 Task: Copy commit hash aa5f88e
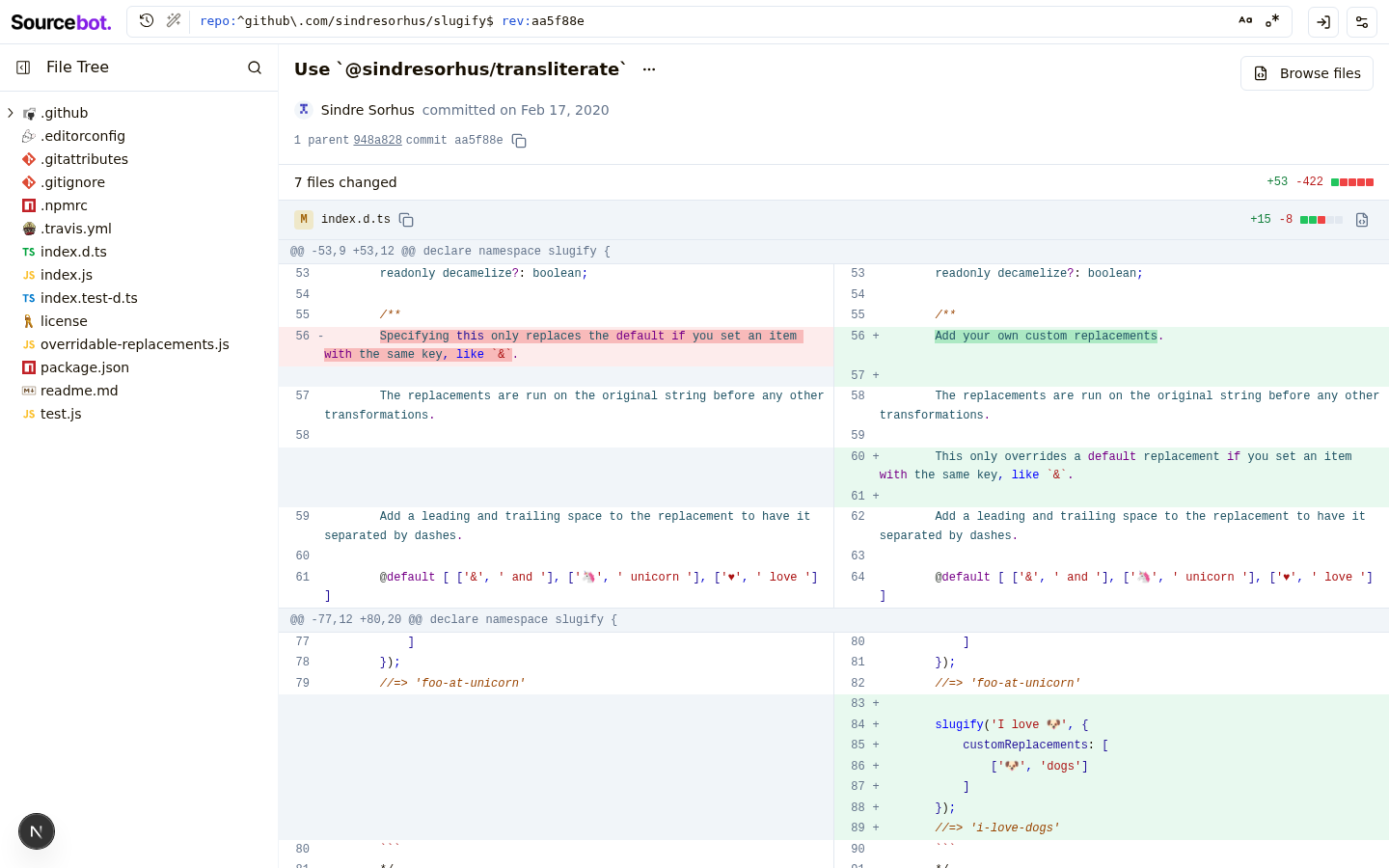pos(519,141)
